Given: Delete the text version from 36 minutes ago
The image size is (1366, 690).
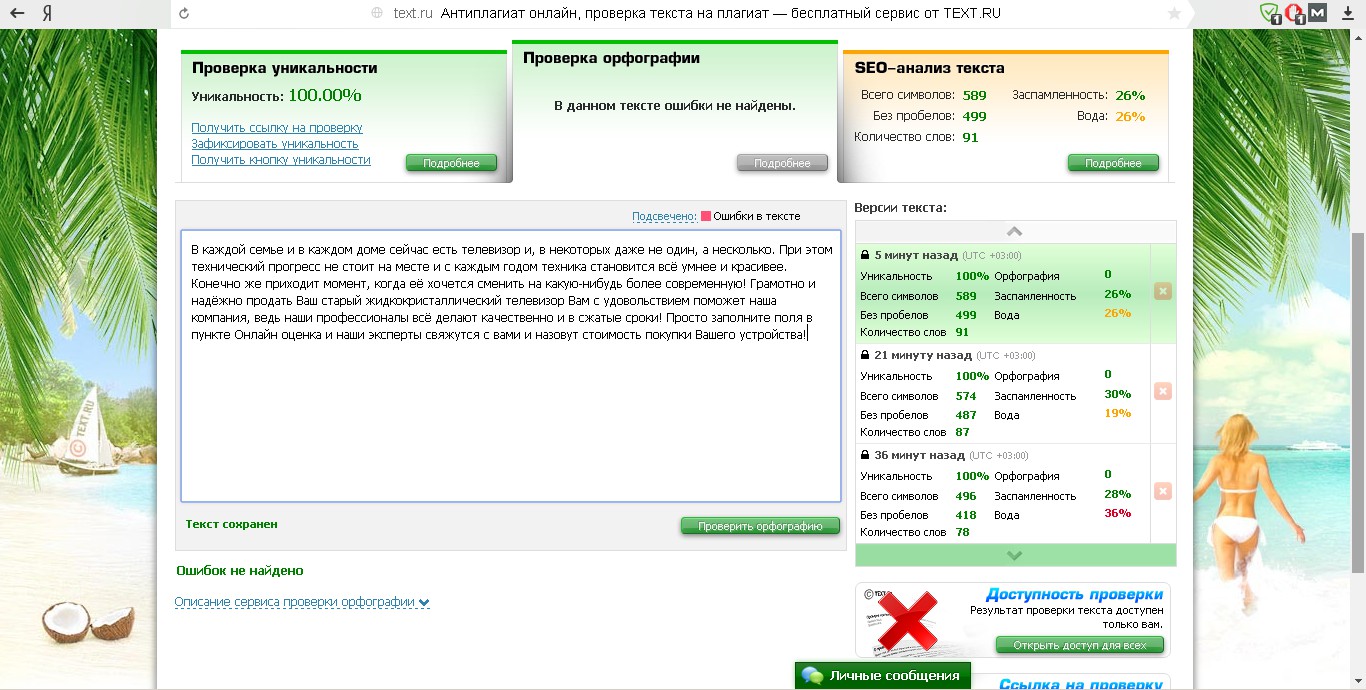Looking at the screenshot, I should tap(1162, 491).
